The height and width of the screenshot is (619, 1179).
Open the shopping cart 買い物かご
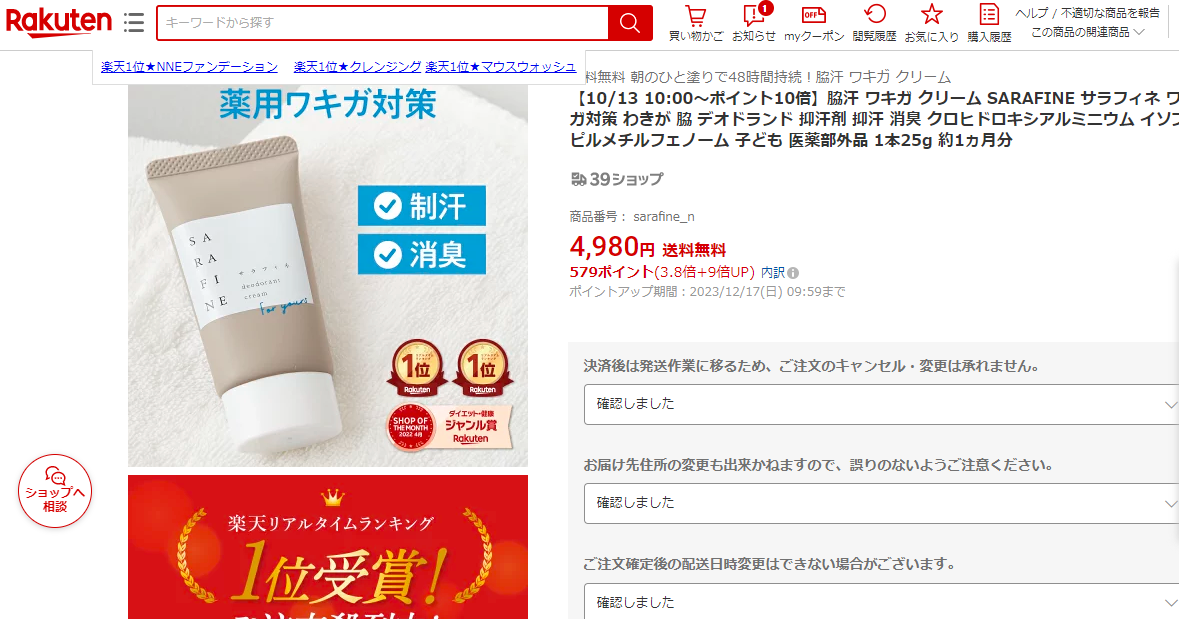(696, 23)
